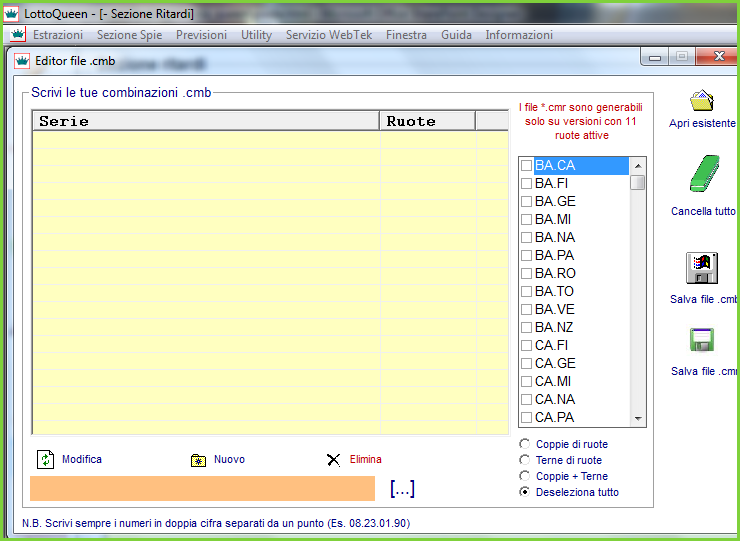Click the Cancella tutto label
The height and width of the screenshot is (541, 740).
(x=703, y=211)
